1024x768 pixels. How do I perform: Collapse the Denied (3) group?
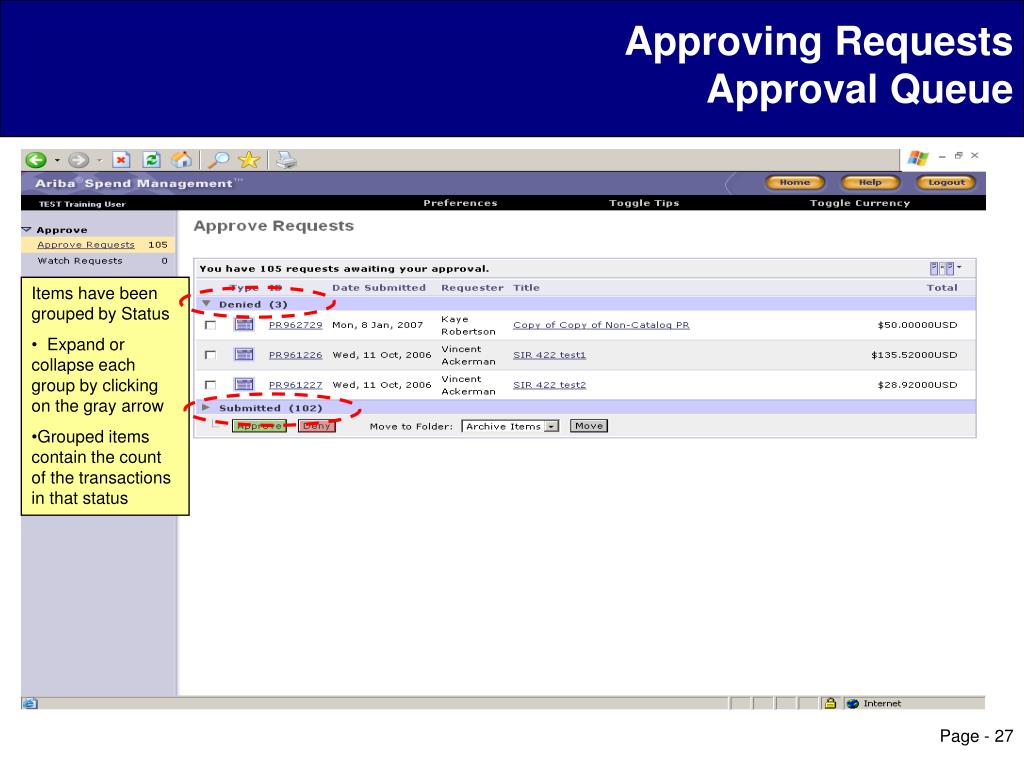(206, 304)
